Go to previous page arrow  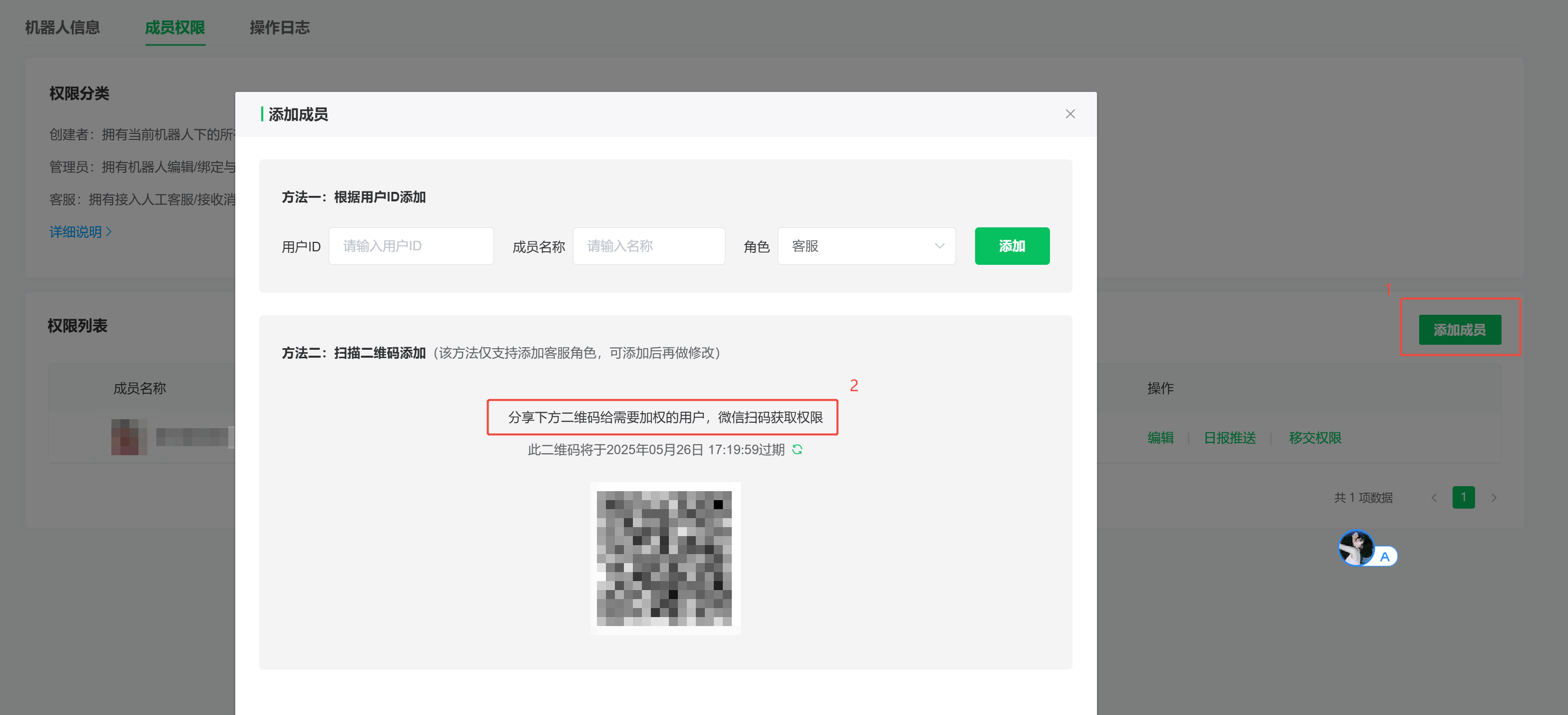click(1434, 498)
